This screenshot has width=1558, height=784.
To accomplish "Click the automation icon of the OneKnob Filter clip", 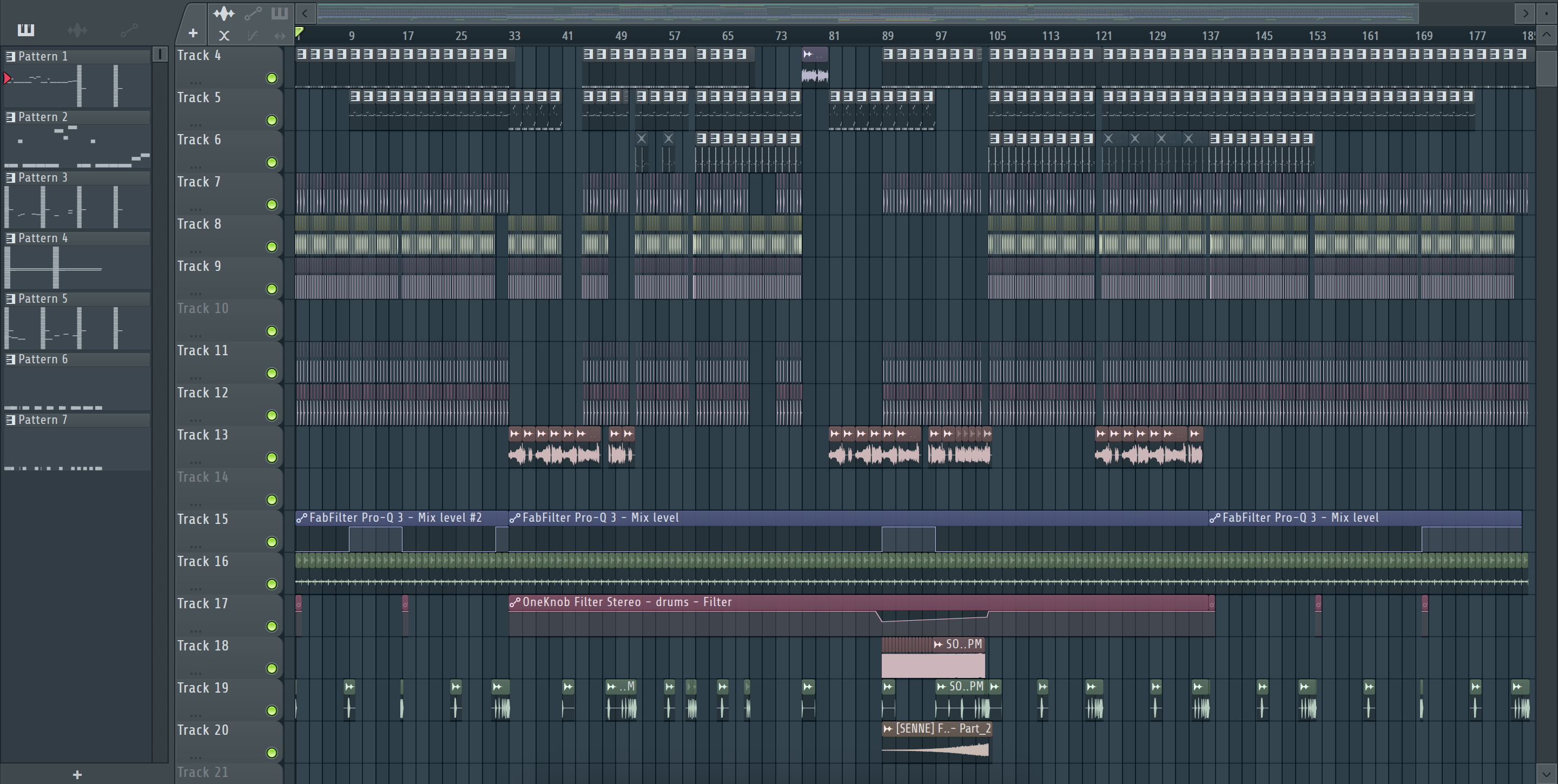I will coord(514,603).
